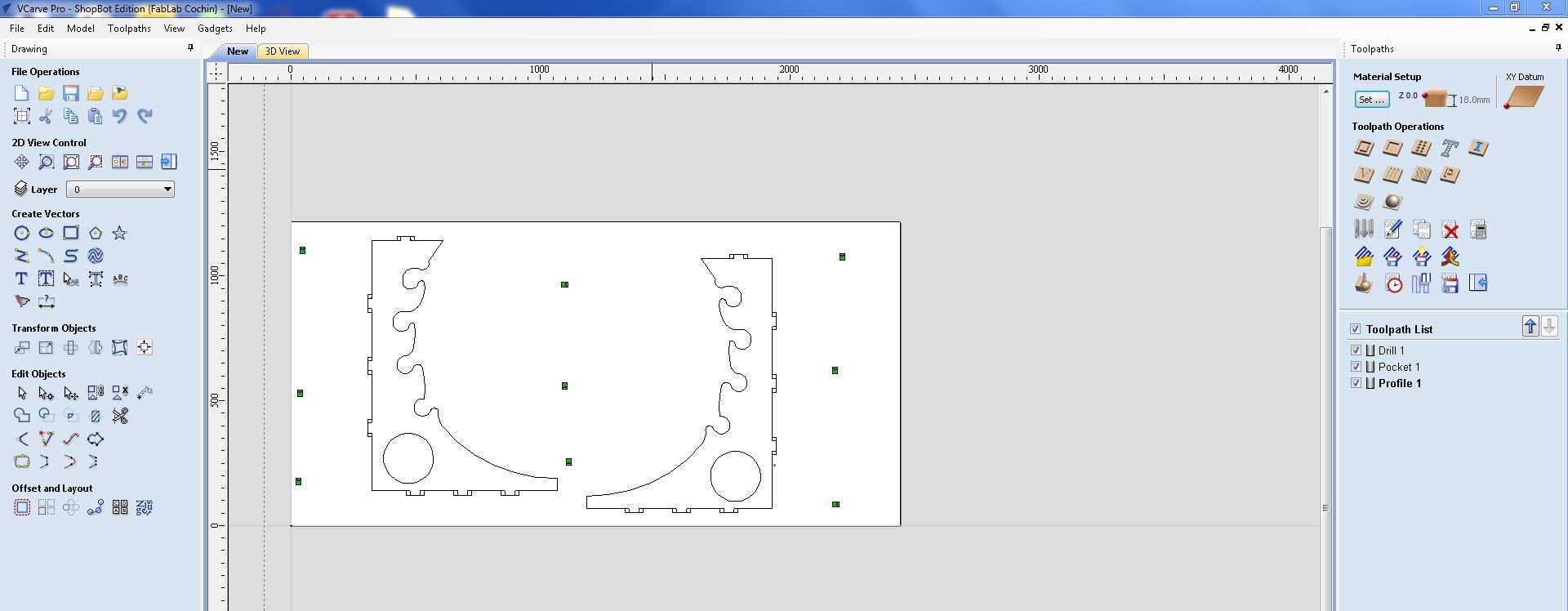Open the Distort Object tool
This screenshot has width=1568, height=611.
click(x=120, y=348)
